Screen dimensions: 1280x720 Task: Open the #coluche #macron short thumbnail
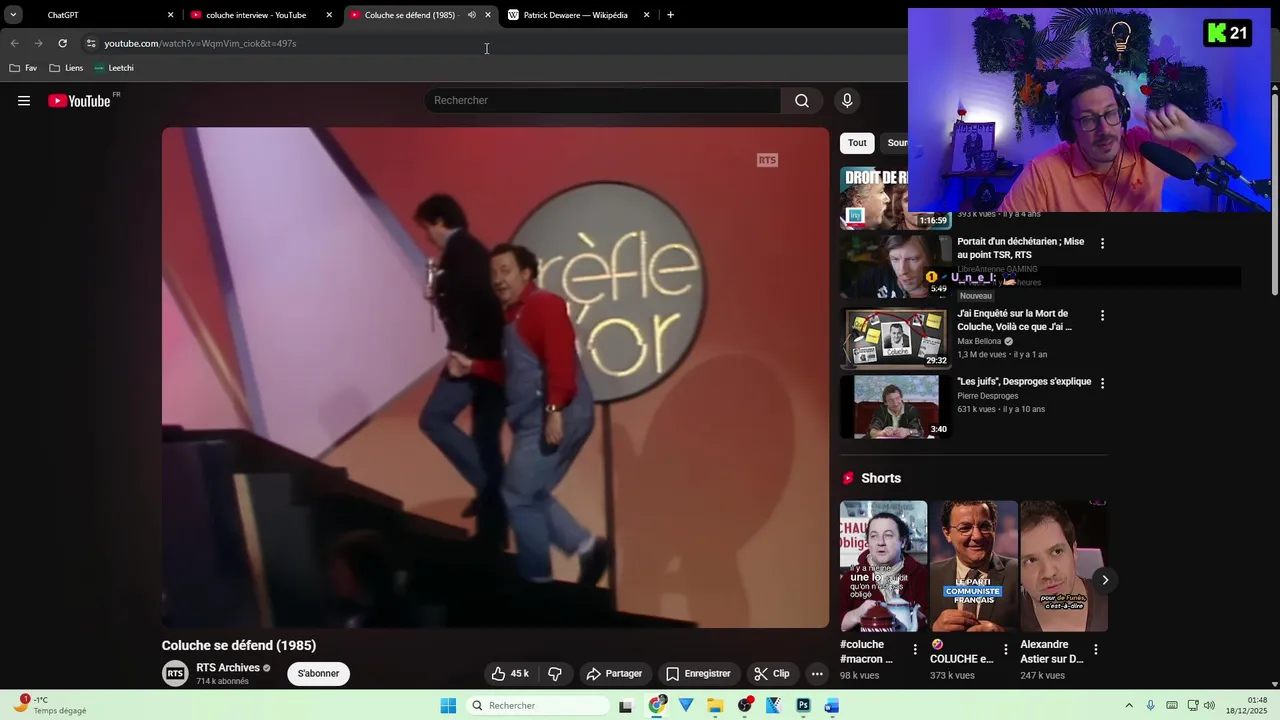coord(883,566)
